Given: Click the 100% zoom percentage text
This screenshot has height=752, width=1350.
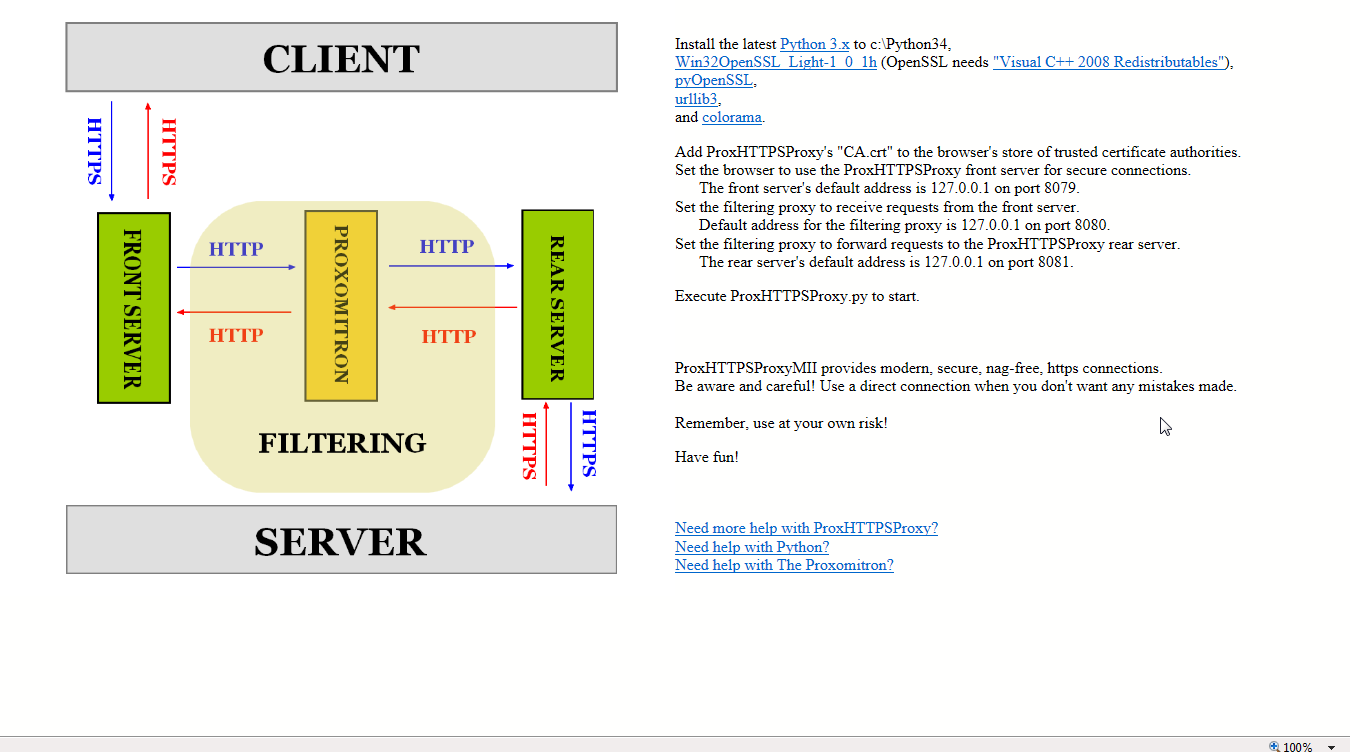Looking at the screenshot, I should pos(1297,747).
